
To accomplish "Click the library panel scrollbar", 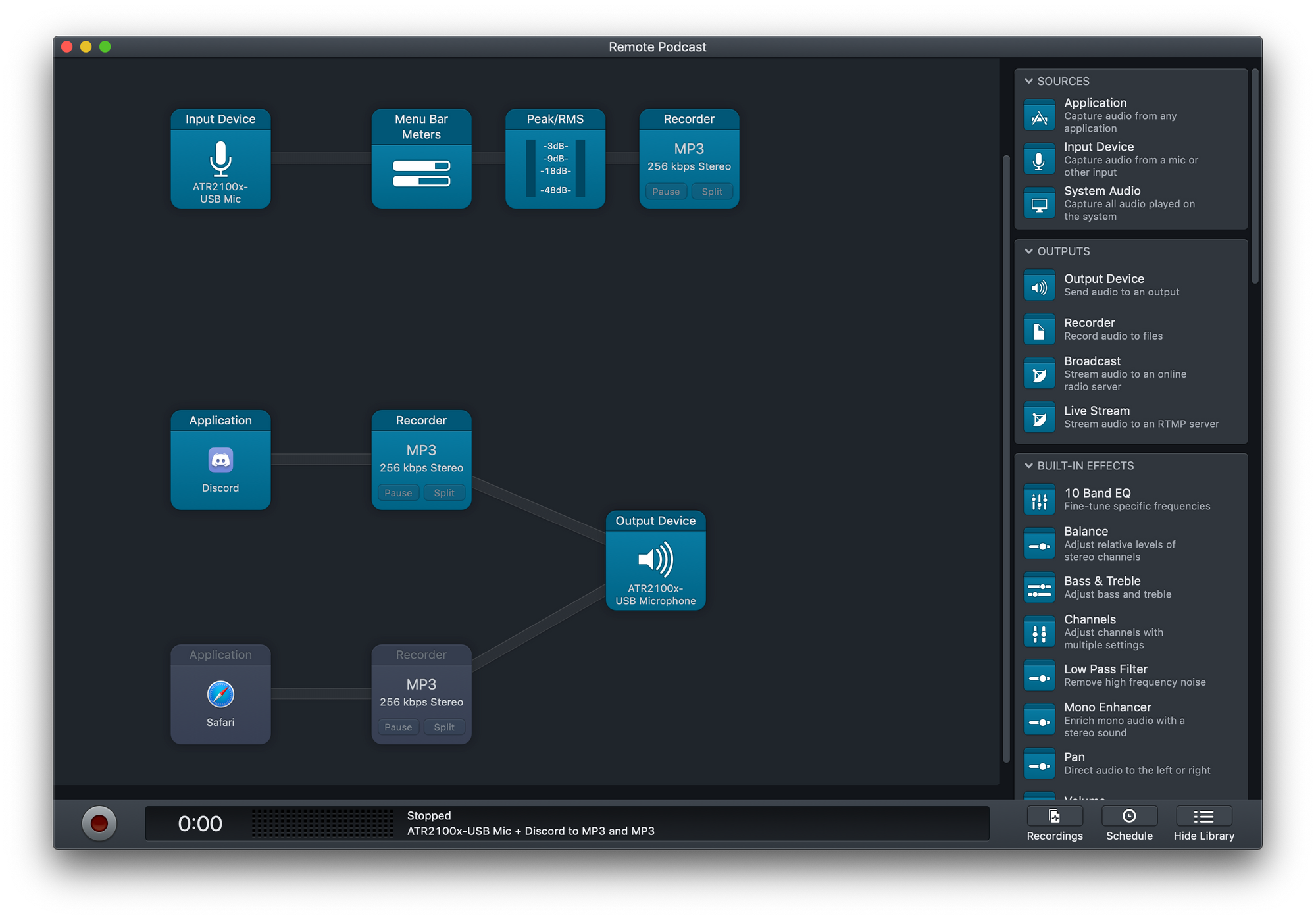I will point(1255,178).
